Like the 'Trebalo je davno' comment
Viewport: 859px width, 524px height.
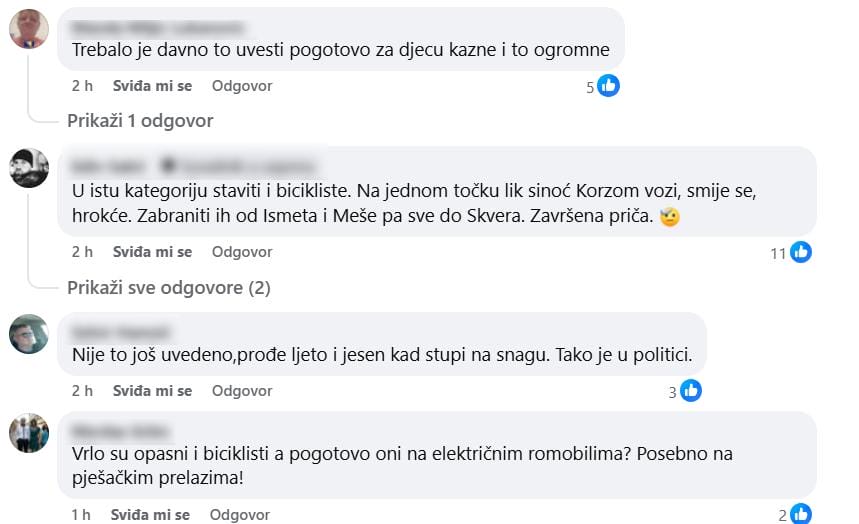tap(152, 86)
